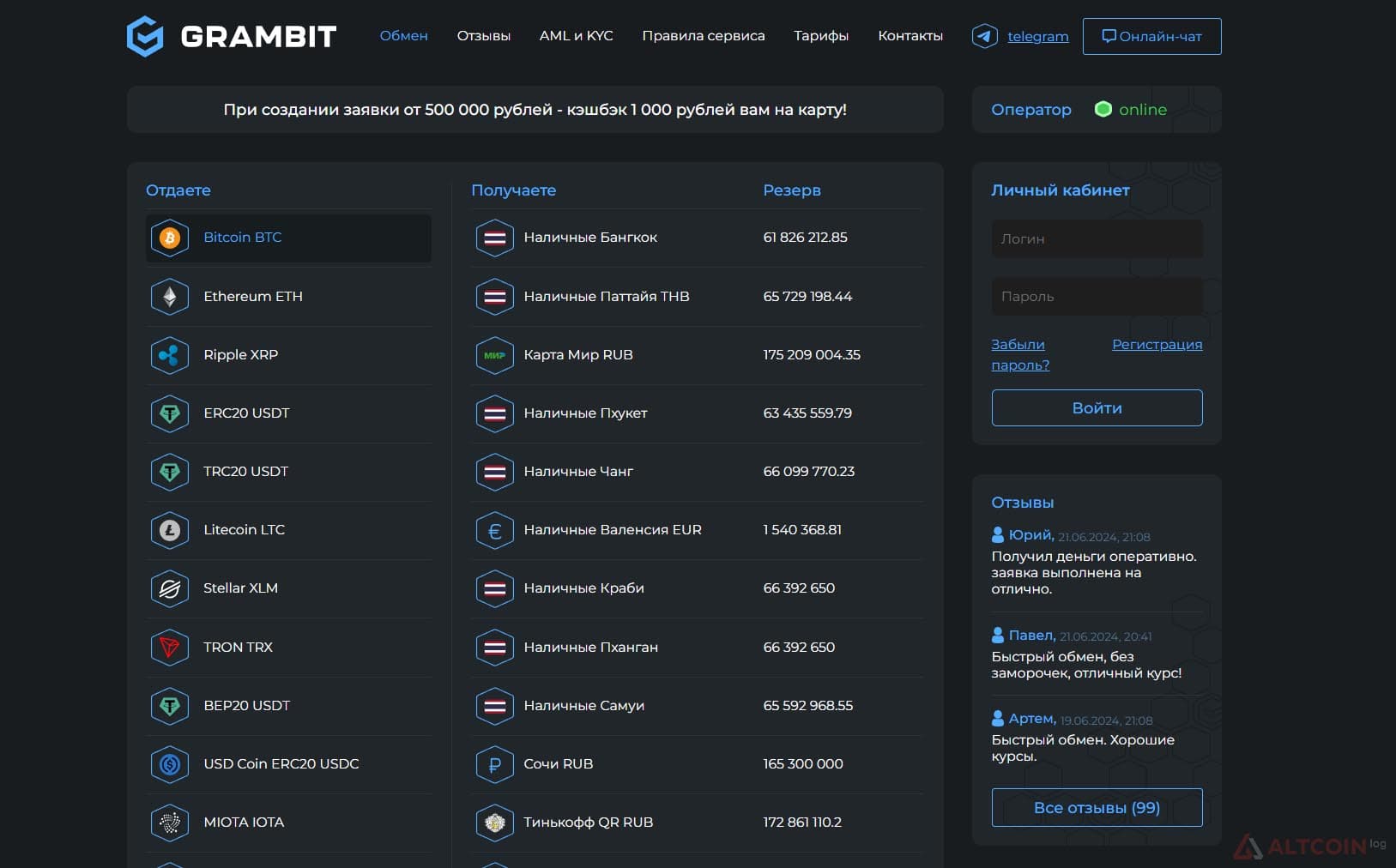Select Наличные Бангкок text

point(590,237)
